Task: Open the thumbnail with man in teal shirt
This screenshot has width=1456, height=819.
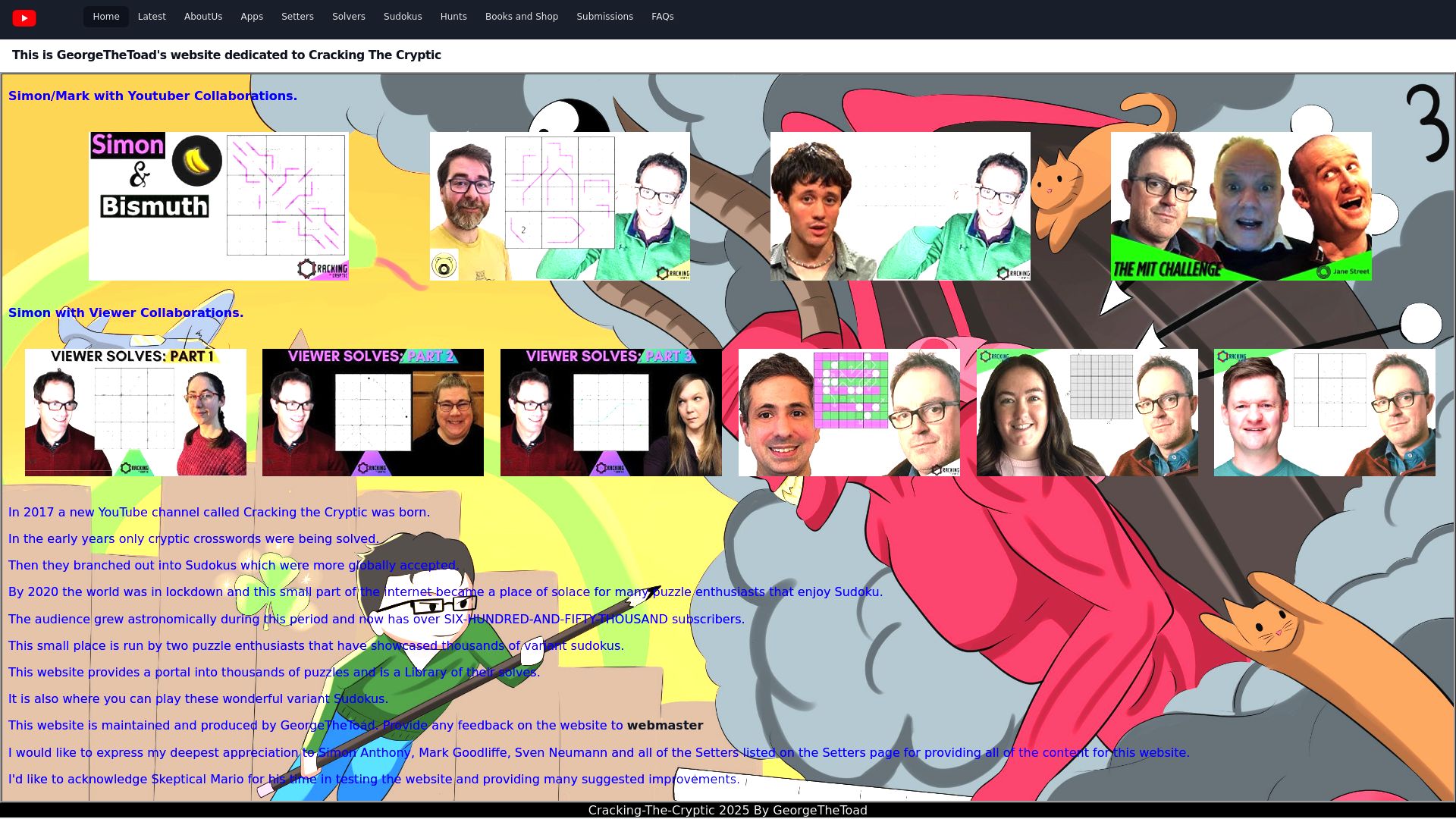Action: [x=1325, y=413]
